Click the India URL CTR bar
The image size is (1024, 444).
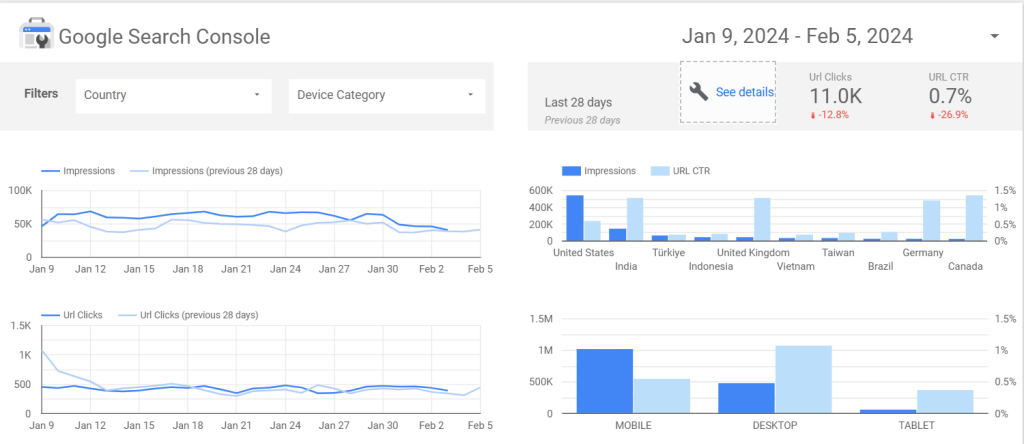(x=635, y=219)
